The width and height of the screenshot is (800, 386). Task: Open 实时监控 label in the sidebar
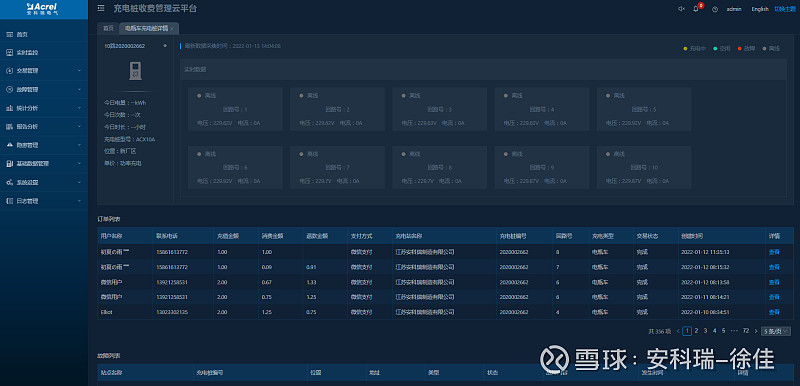(27, 53)
